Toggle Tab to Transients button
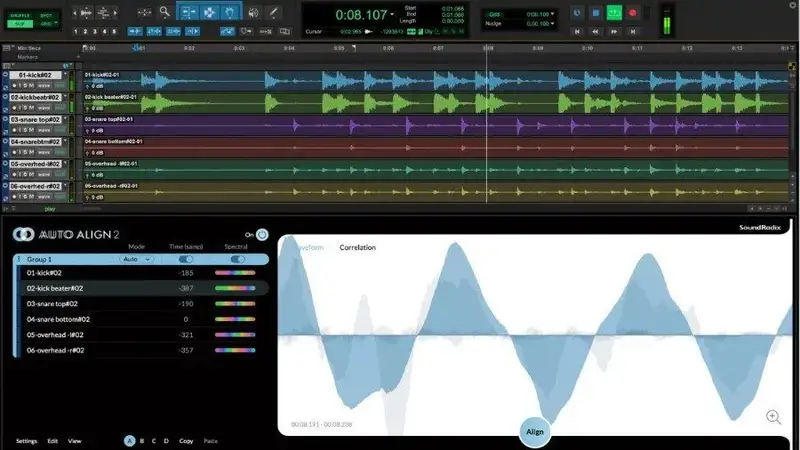Image resolution: width=800 pixels, height=450 pixels. [x=135, y=32]
